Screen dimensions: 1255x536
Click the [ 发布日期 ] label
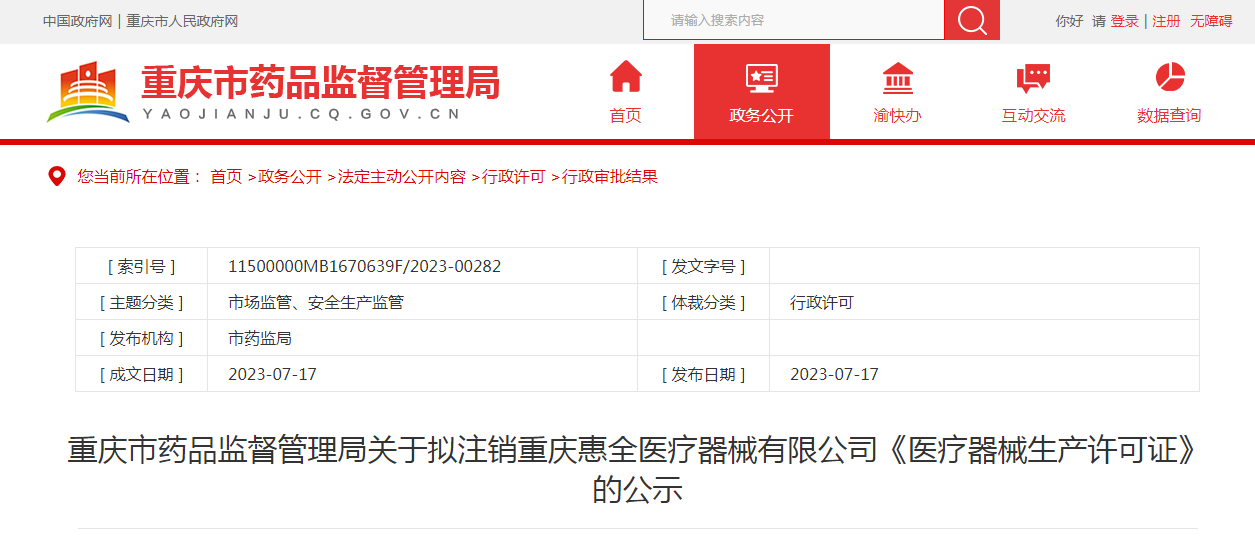[703, 374]
